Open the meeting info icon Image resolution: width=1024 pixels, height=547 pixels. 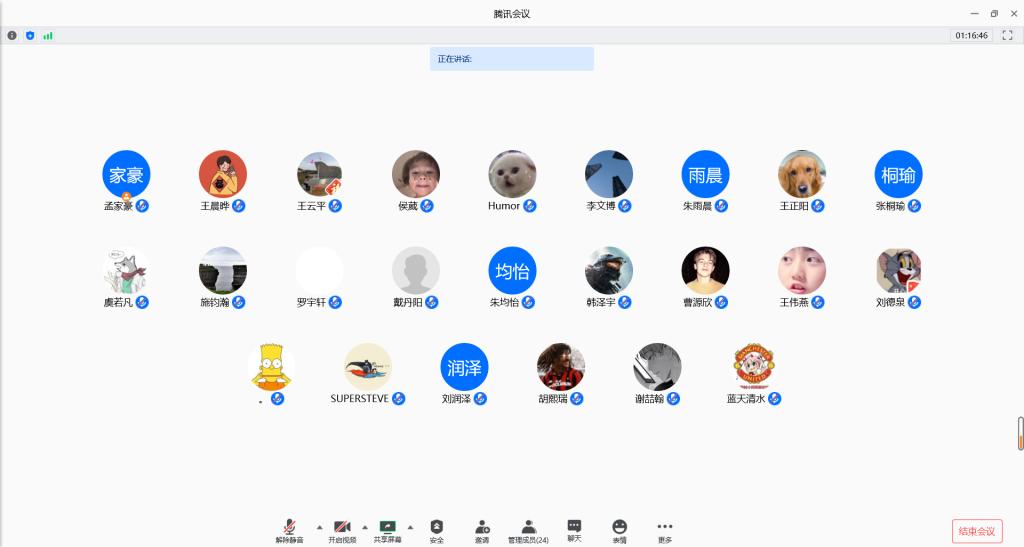(12, 35)
